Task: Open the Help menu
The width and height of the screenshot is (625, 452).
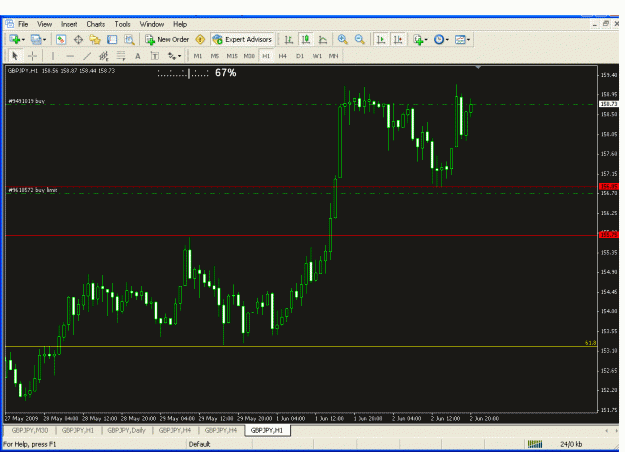Action: (x=180, y=24)
